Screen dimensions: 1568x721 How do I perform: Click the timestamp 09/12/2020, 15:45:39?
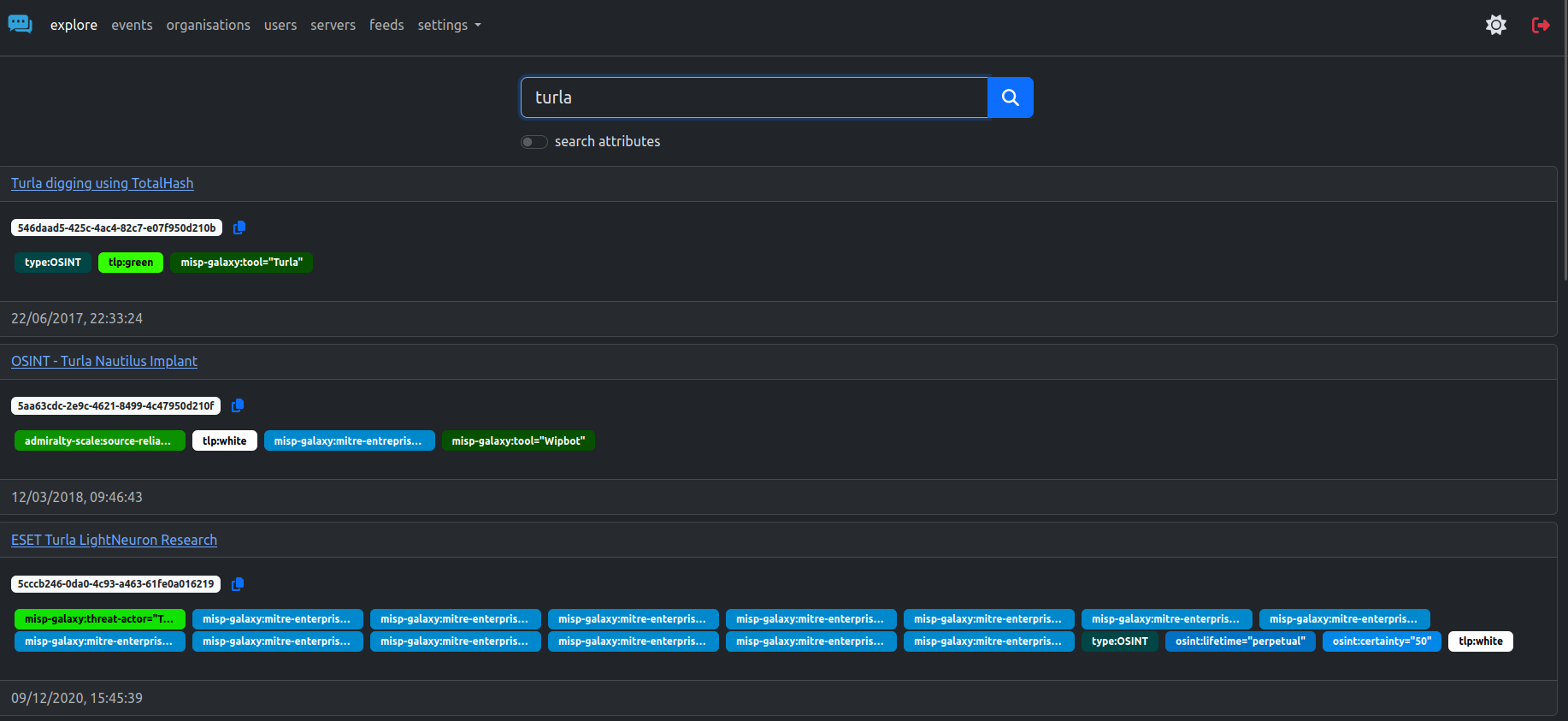77,698
